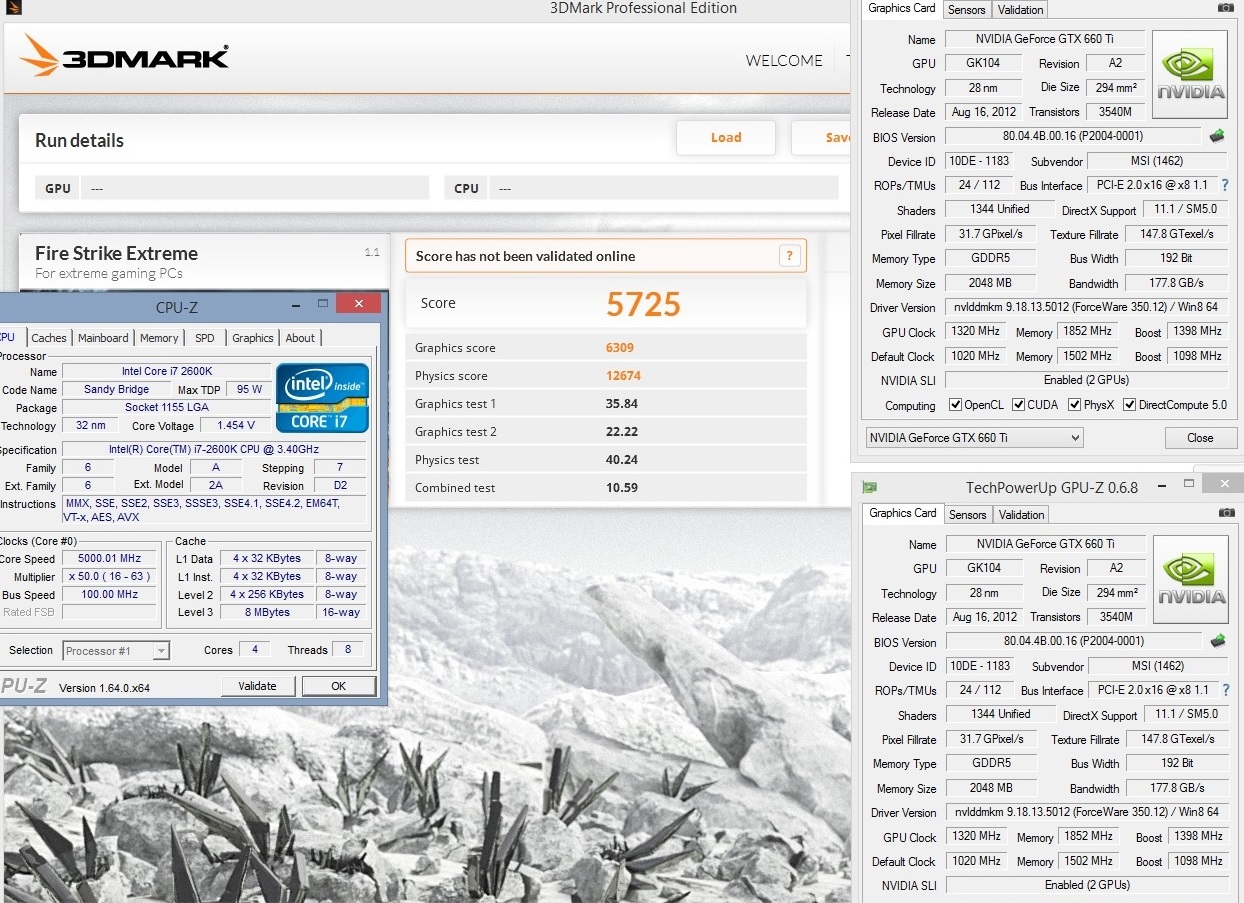
Task: Click the 3DMark logo
Action: [124, 57]
